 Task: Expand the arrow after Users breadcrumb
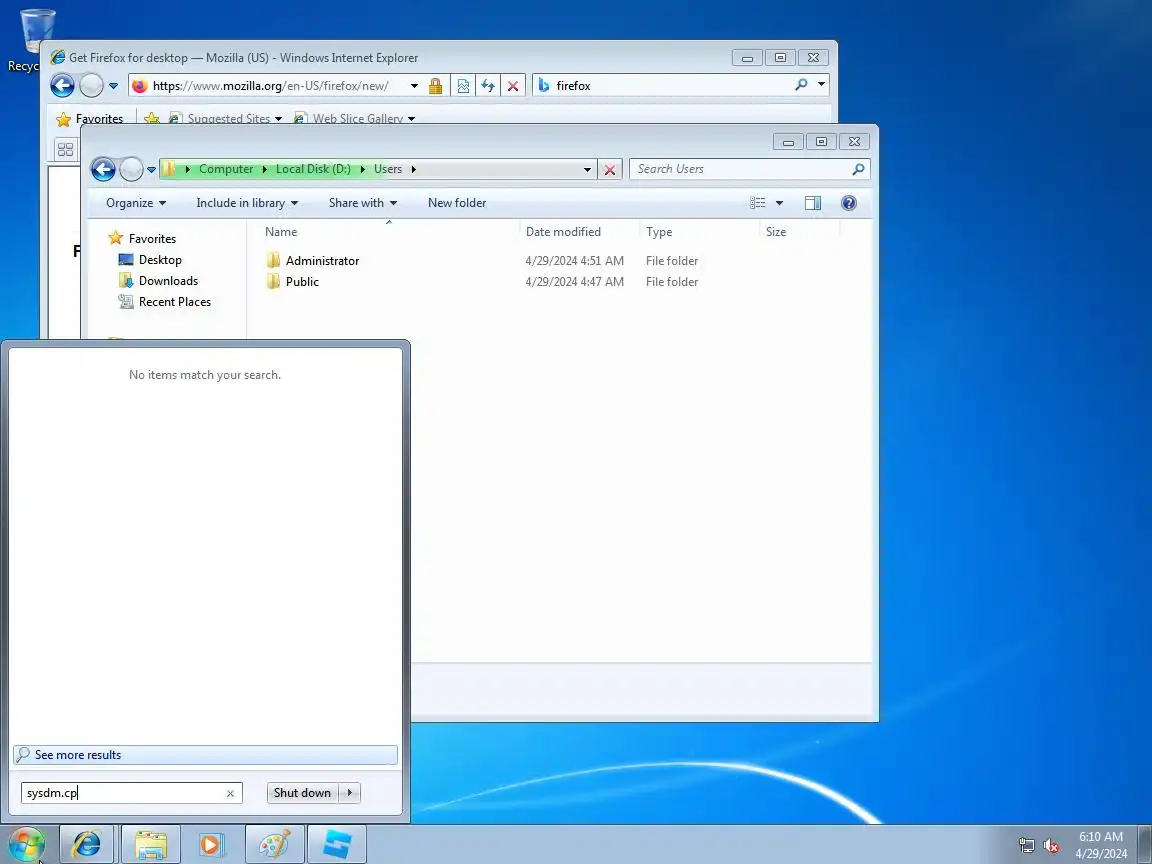click(414, 169)
